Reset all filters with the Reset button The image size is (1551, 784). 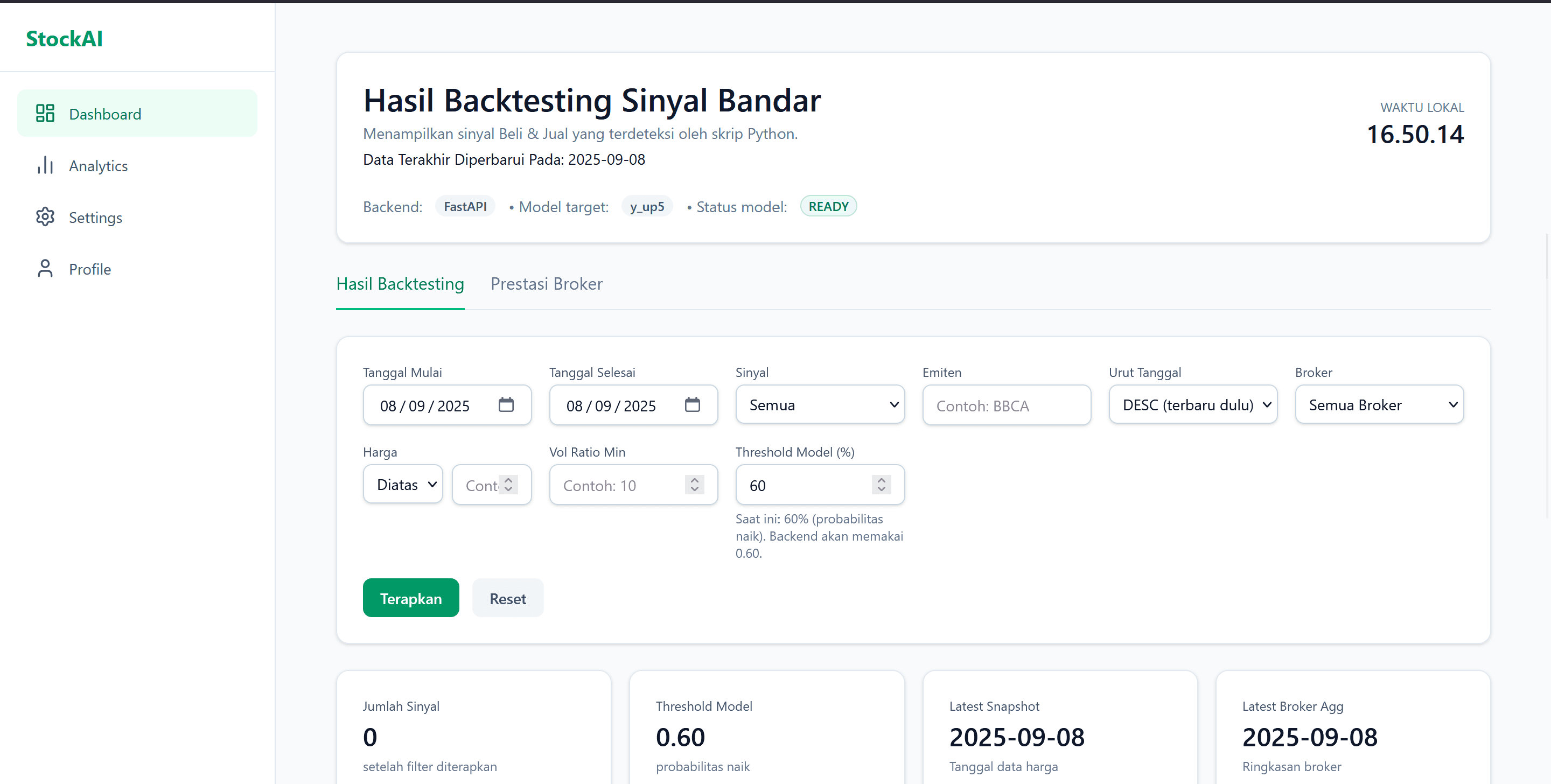pyautogui.click(x=507, y=598)
